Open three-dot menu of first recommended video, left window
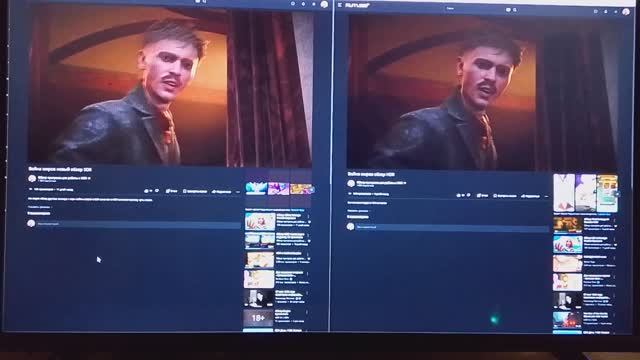 pos(308,216)
